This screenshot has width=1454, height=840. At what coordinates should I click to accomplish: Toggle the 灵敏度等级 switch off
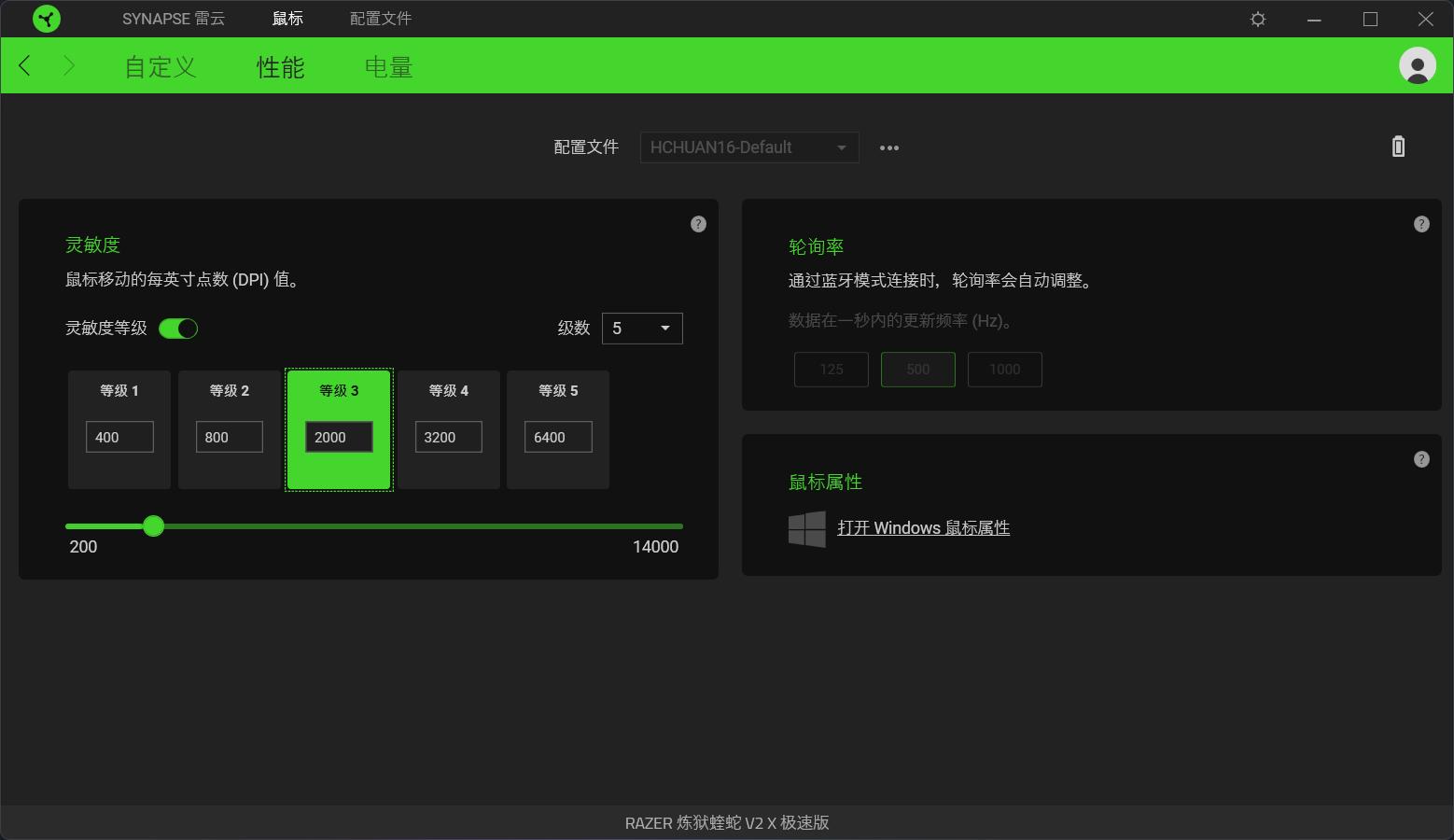click(x=178, y=329)
